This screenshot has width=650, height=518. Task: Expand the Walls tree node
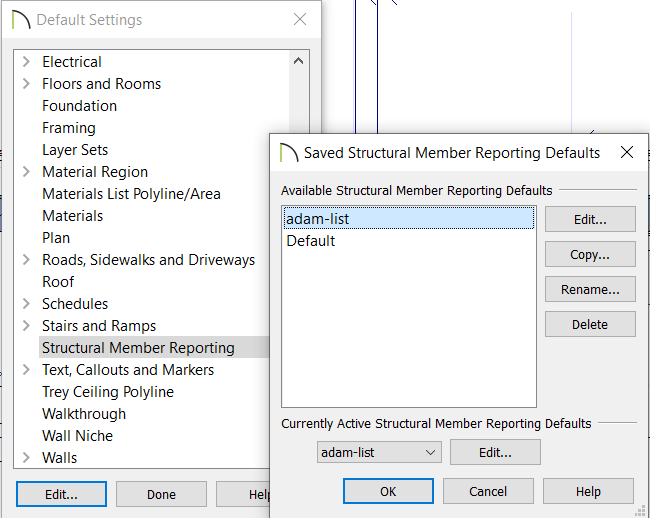click(26, 457)
